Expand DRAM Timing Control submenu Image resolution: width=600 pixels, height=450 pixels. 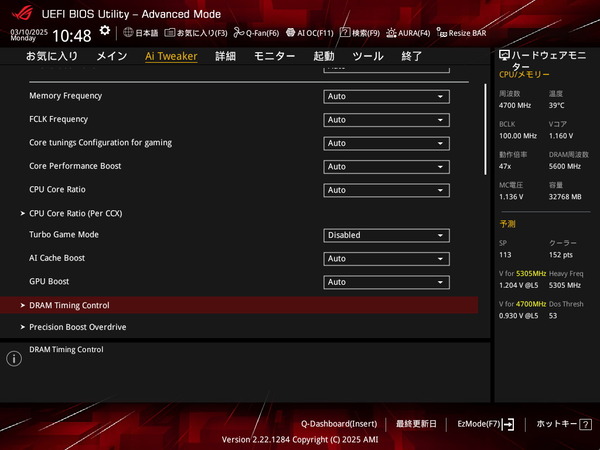tap(239, 305)
